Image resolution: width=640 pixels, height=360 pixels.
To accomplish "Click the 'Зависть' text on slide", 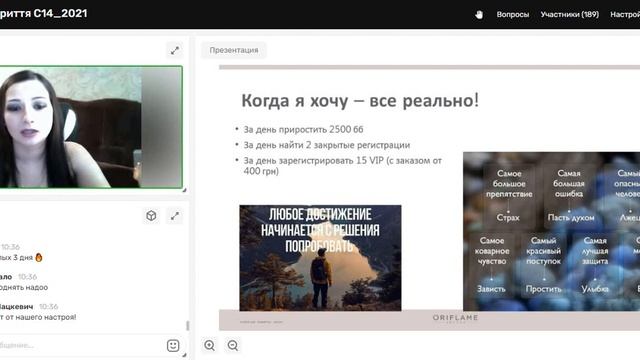I will pyautogui.click(x=491, y=289).
